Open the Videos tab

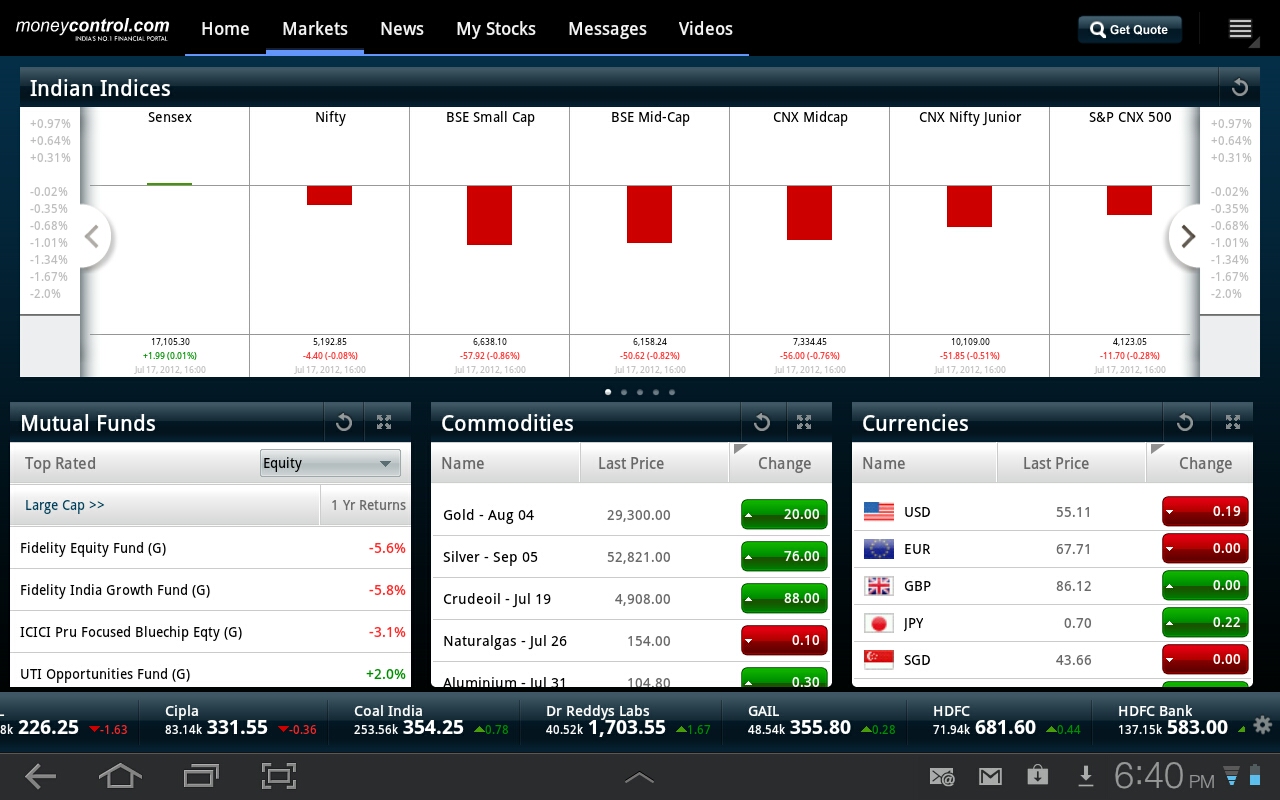click(x=706, y=29)
